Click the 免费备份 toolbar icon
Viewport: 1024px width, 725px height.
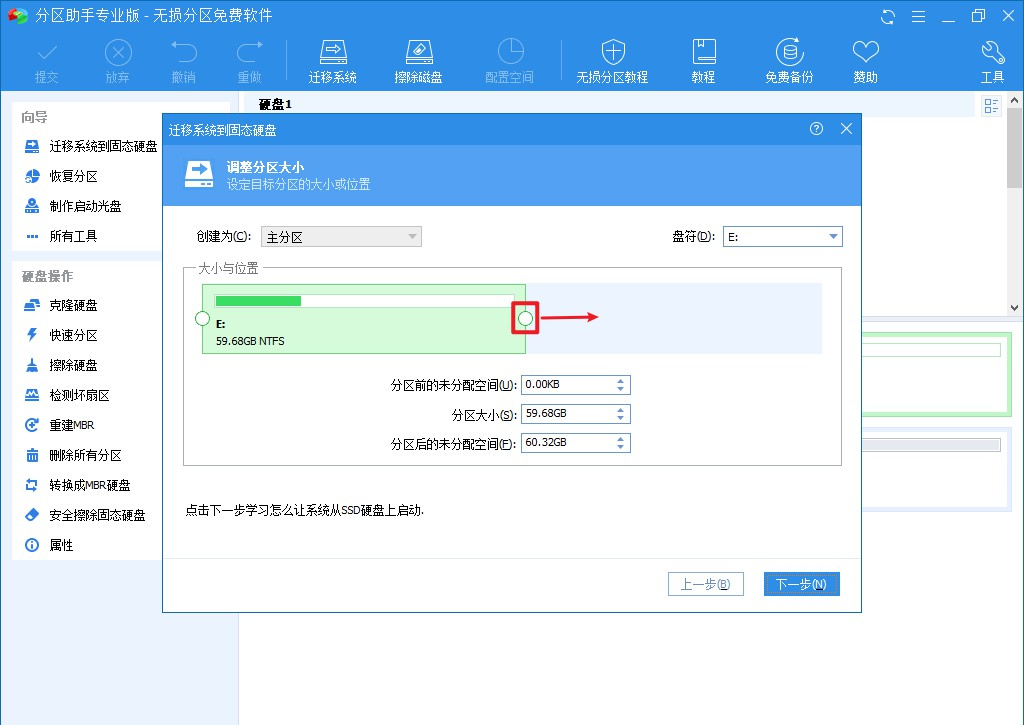[x=789, y=58]
